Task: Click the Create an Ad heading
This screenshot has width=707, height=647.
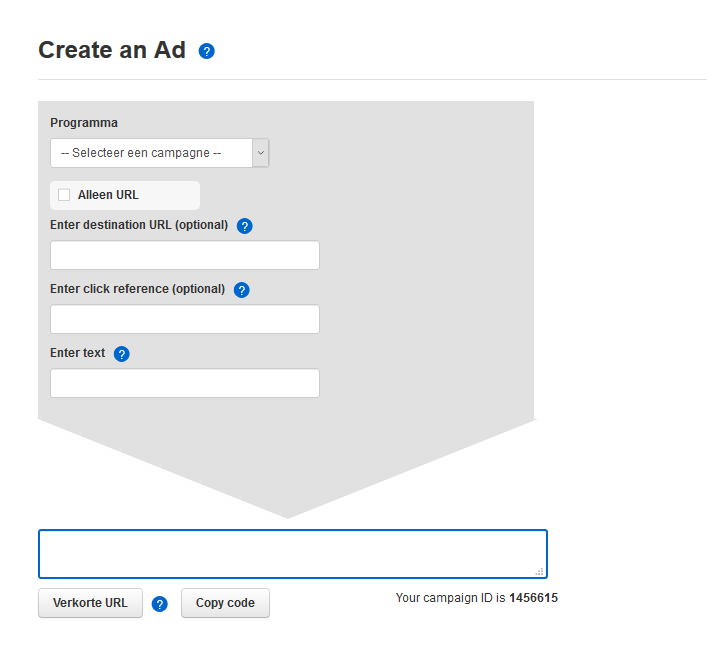Action: [112, 50]
